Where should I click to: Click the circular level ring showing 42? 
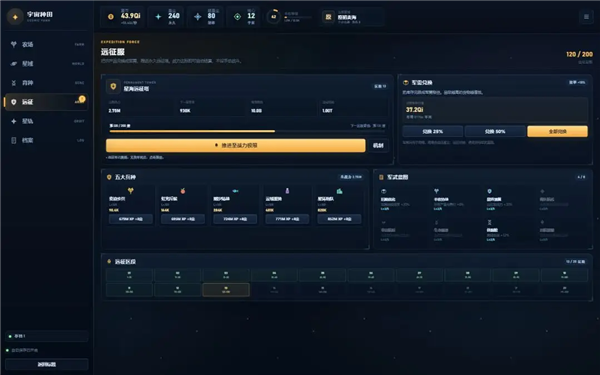(273, 16)
